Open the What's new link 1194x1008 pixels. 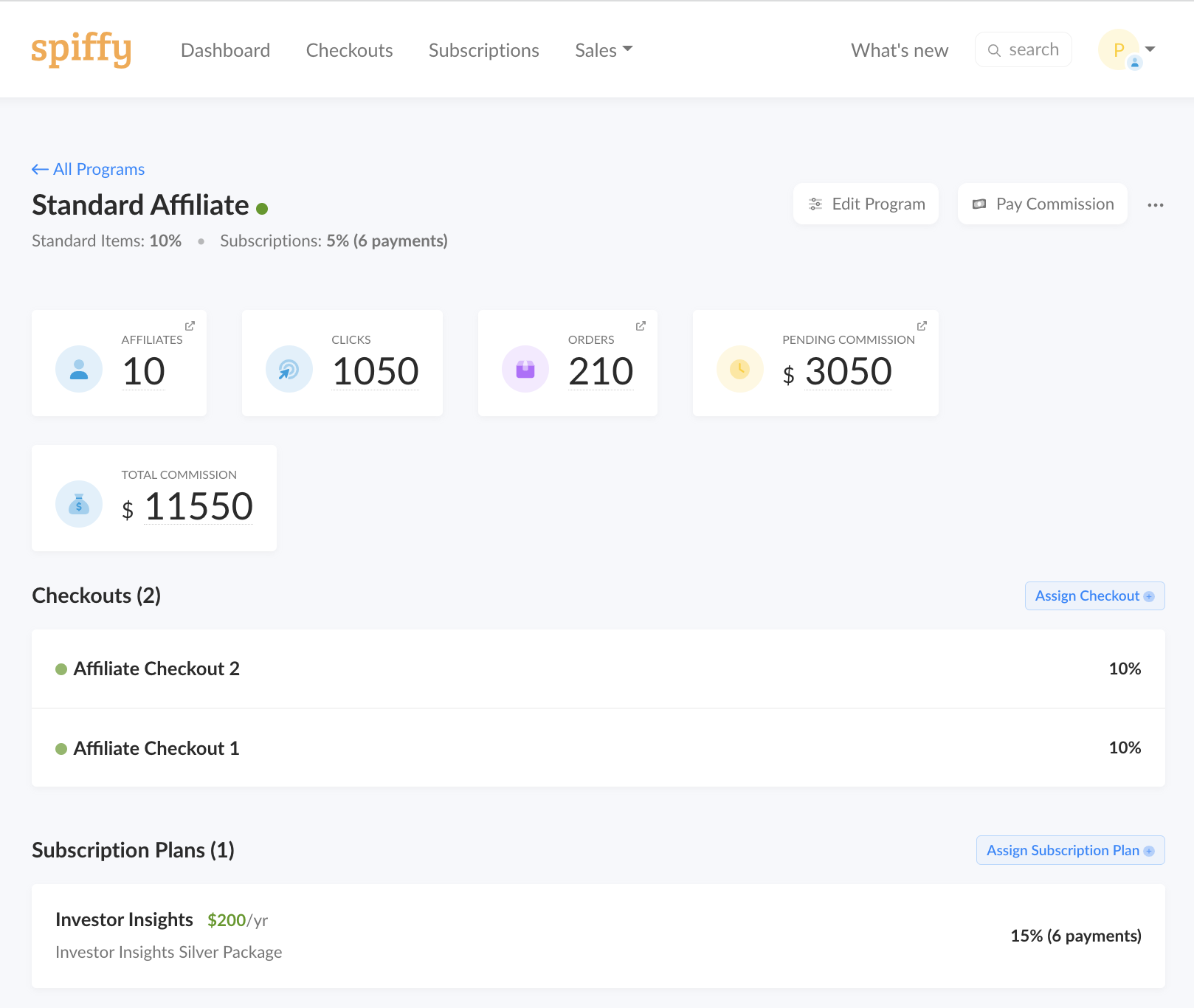coord(900,50)
